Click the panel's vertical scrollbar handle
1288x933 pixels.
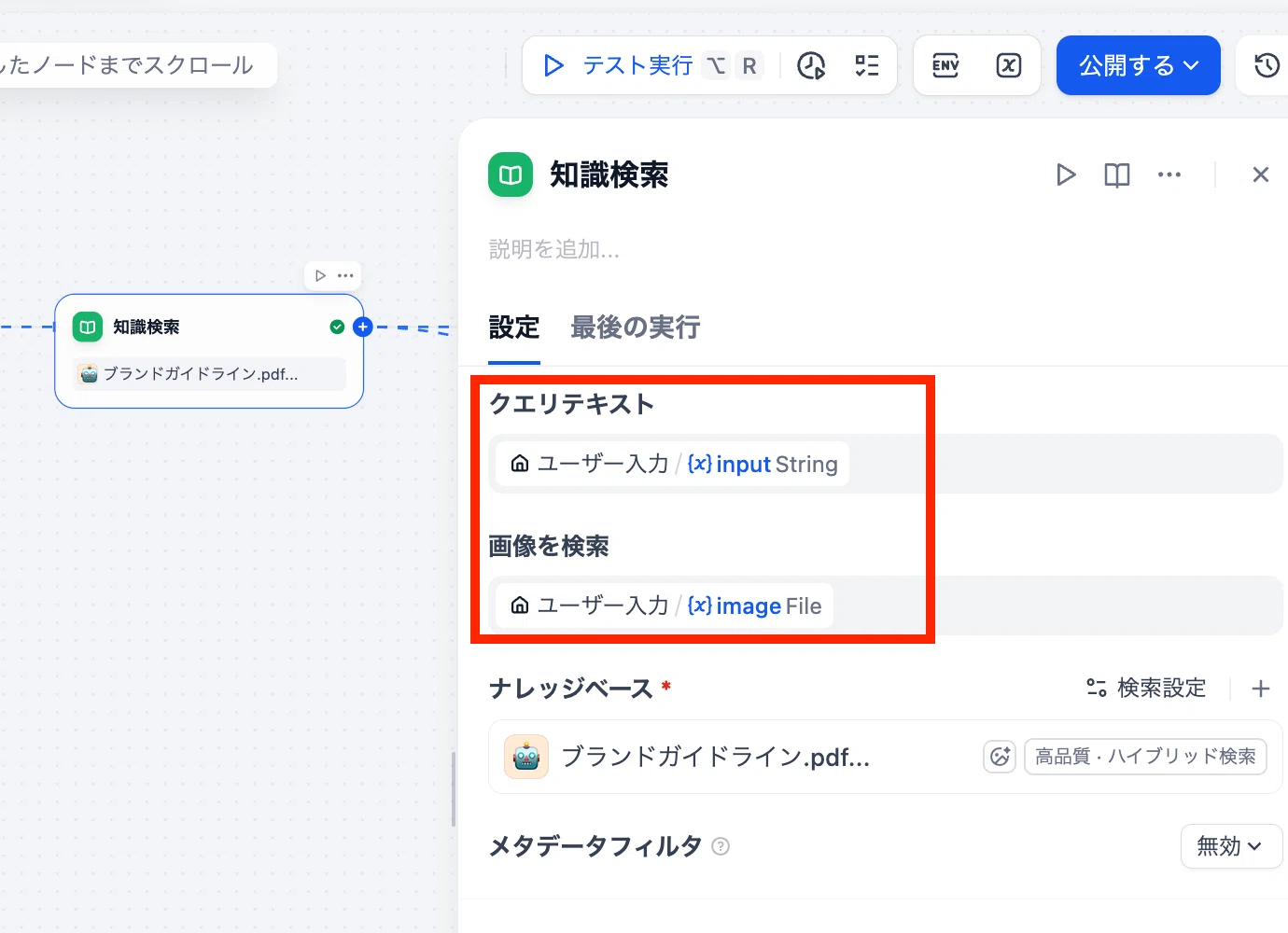coord(454,789)
